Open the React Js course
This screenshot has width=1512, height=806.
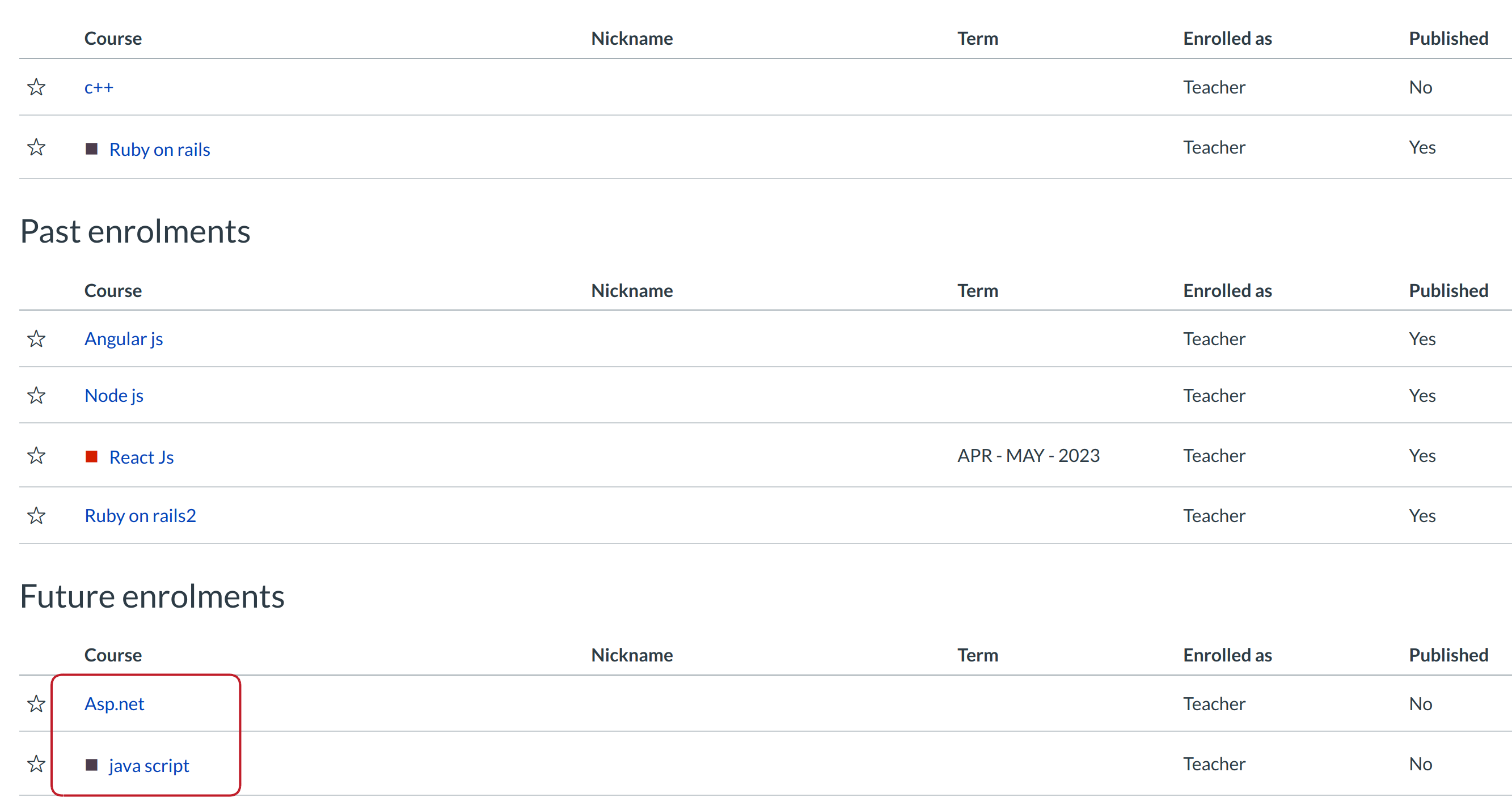141,457
